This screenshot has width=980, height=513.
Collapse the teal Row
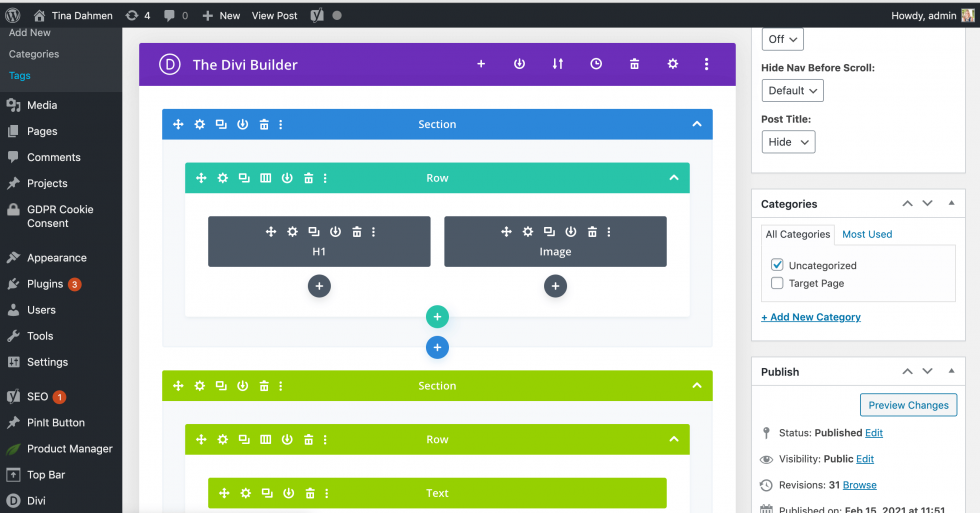pyautogui.click(x=674, y=178)
